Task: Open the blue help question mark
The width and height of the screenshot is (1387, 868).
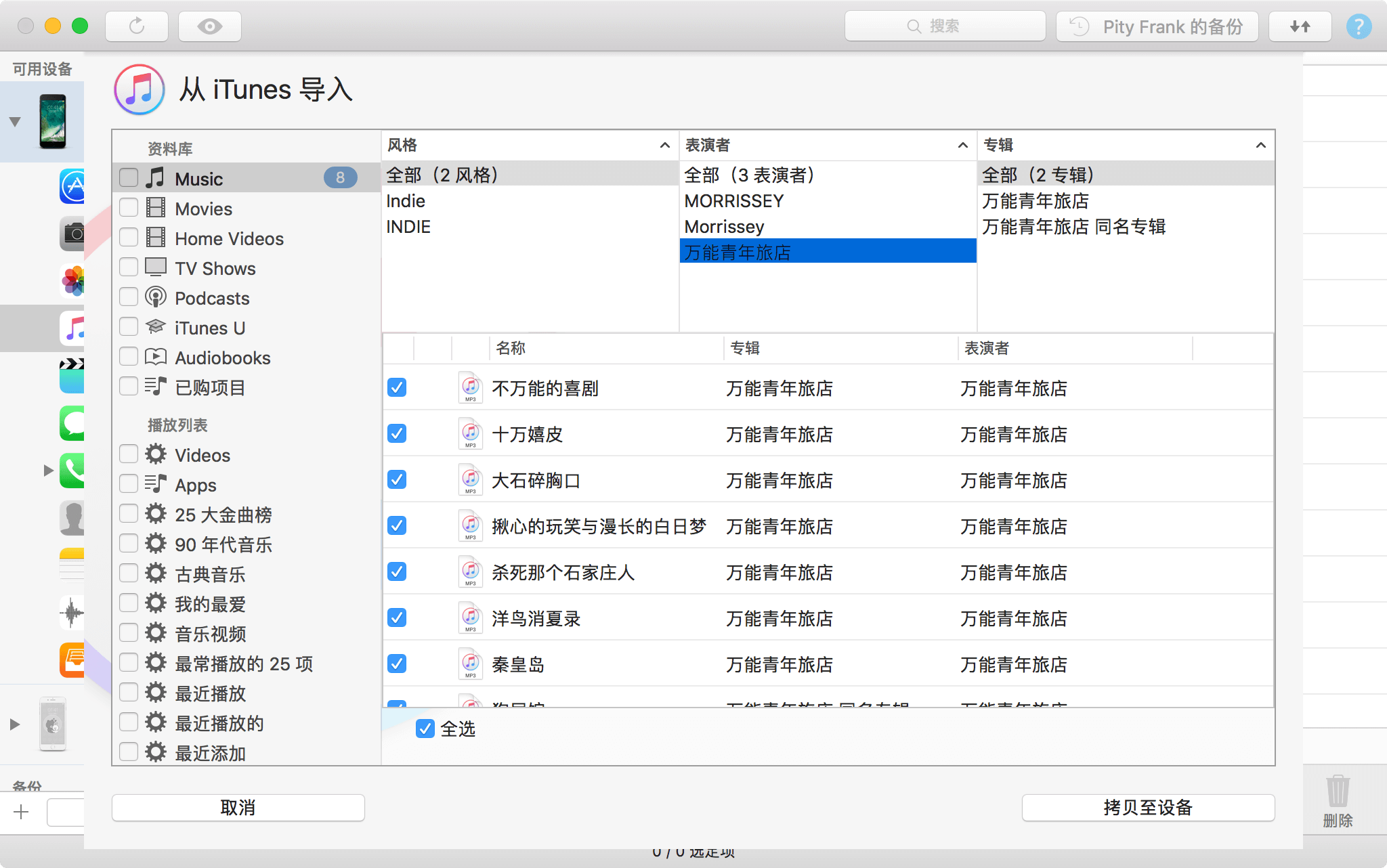Action: point(1359,26)
